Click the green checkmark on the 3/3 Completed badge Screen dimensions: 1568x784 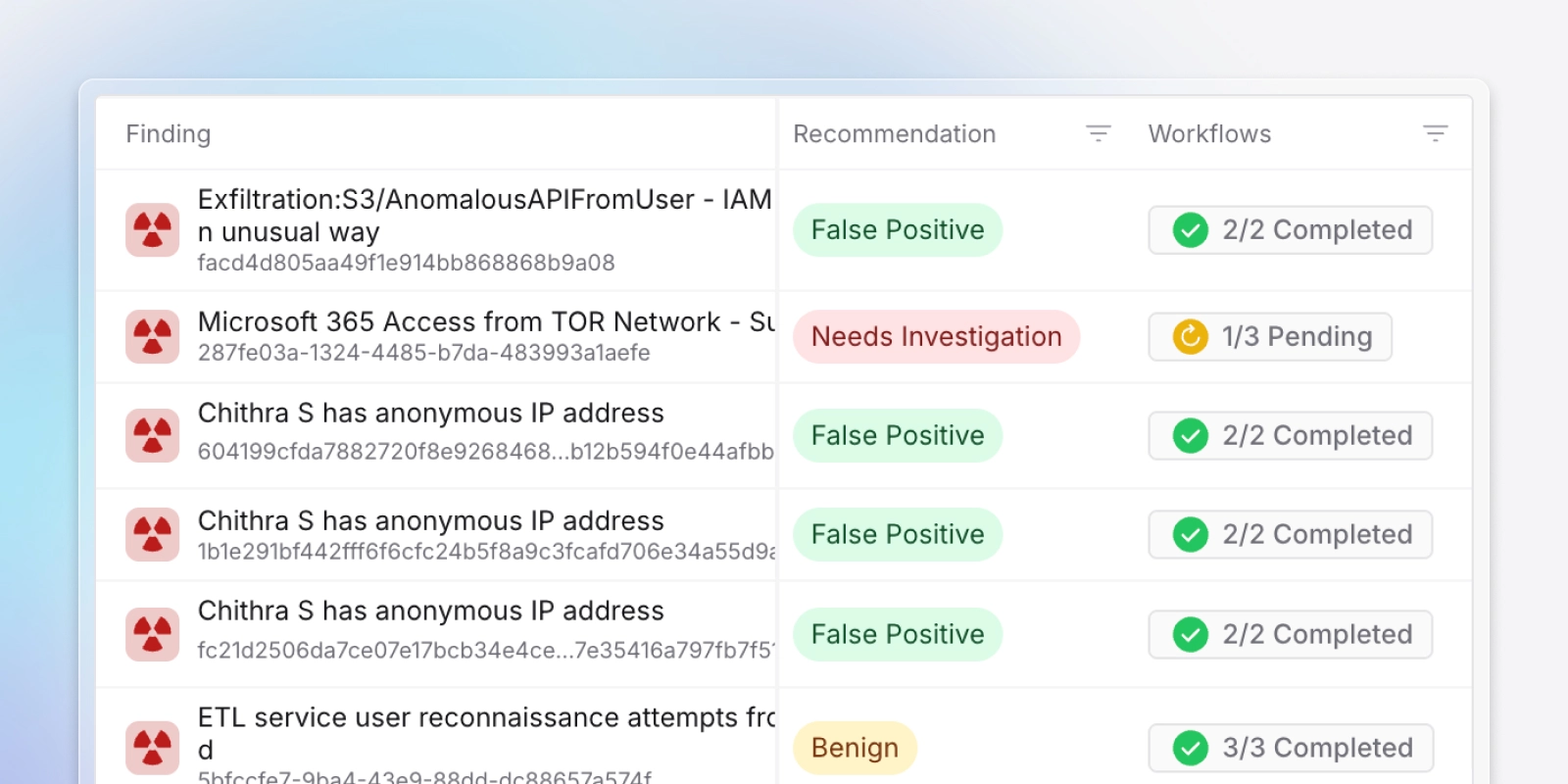point(1190,747)
